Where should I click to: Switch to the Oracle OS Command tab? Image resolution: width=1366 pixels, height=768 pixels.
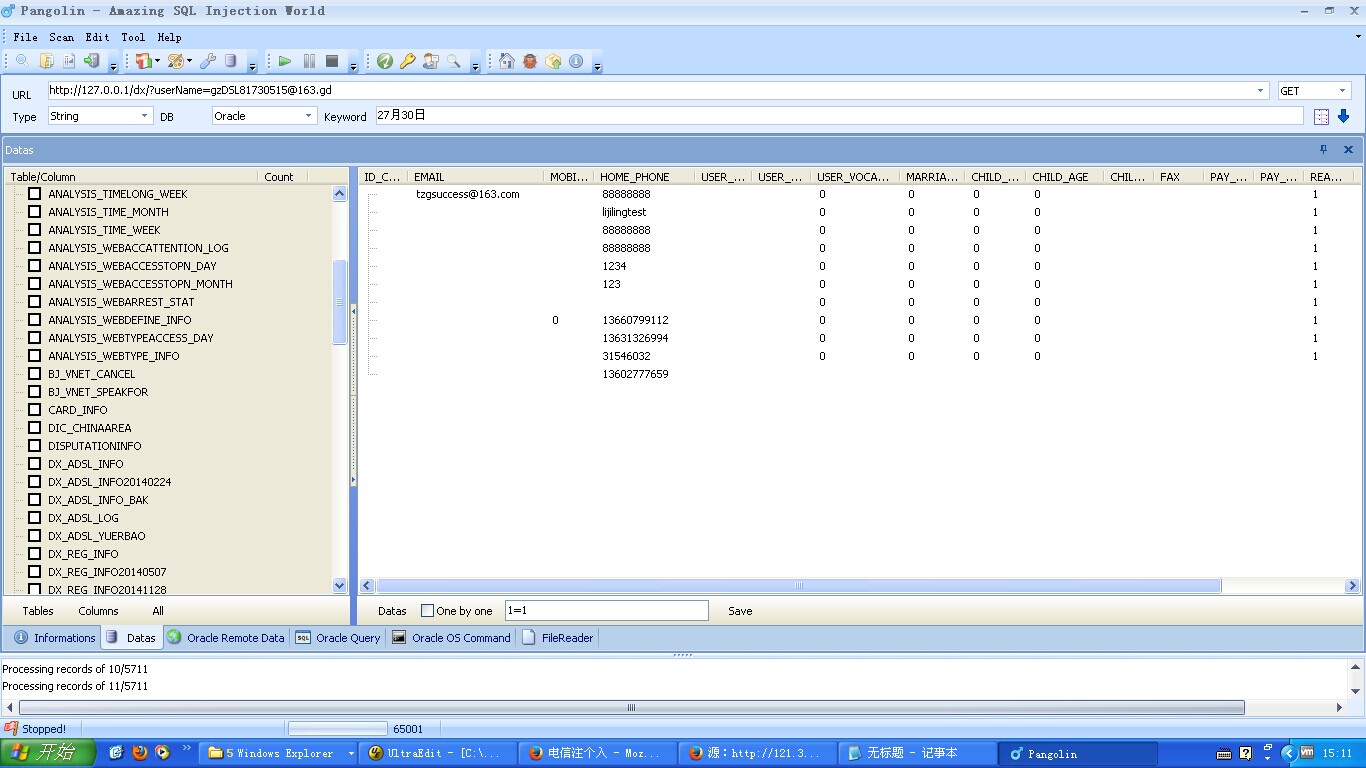(x=451, y=638)
